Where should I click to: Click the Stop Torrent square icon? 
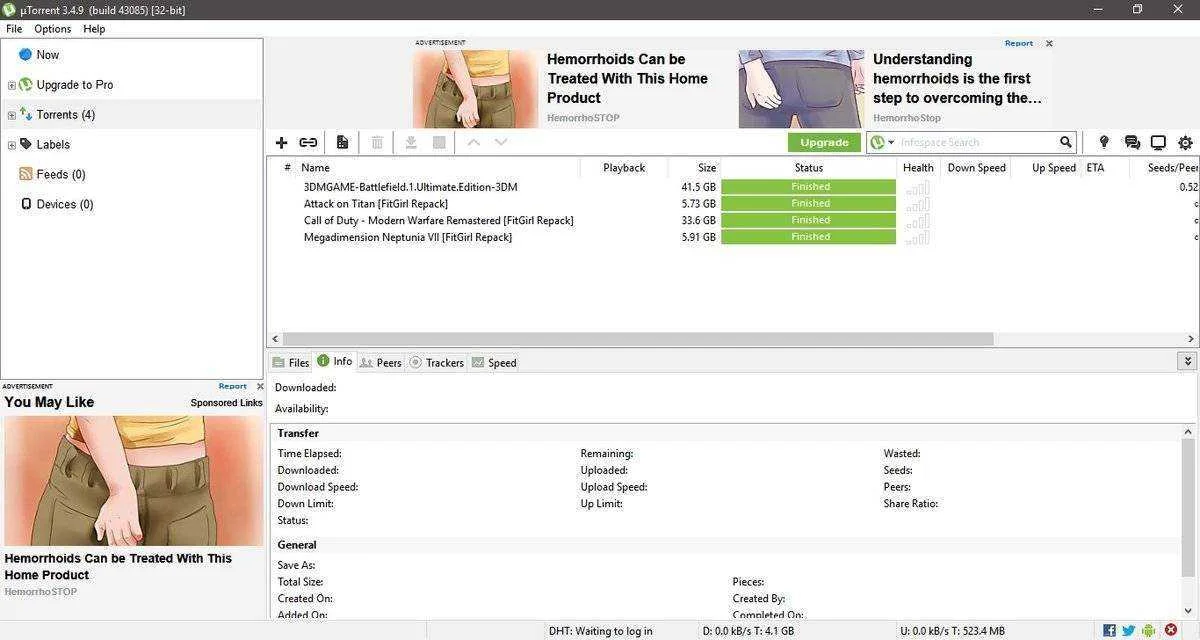click(439, 143)
